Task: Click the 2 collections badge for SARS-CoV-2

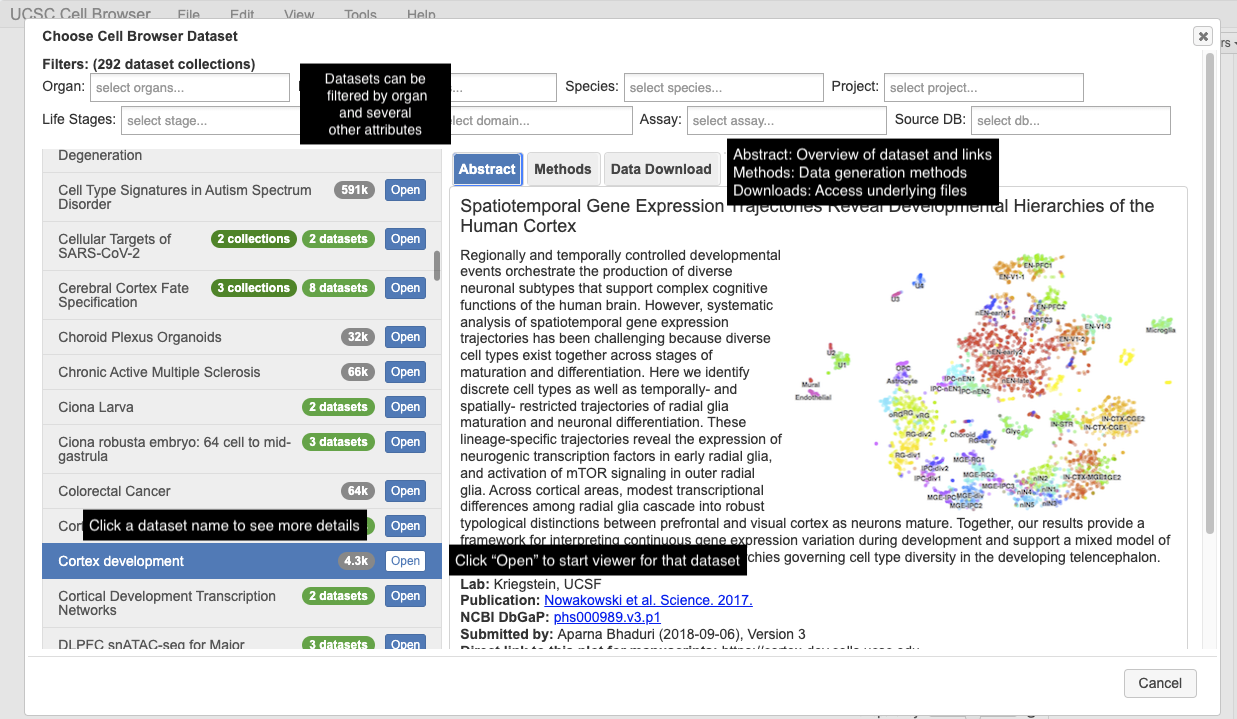Action: 254,239
